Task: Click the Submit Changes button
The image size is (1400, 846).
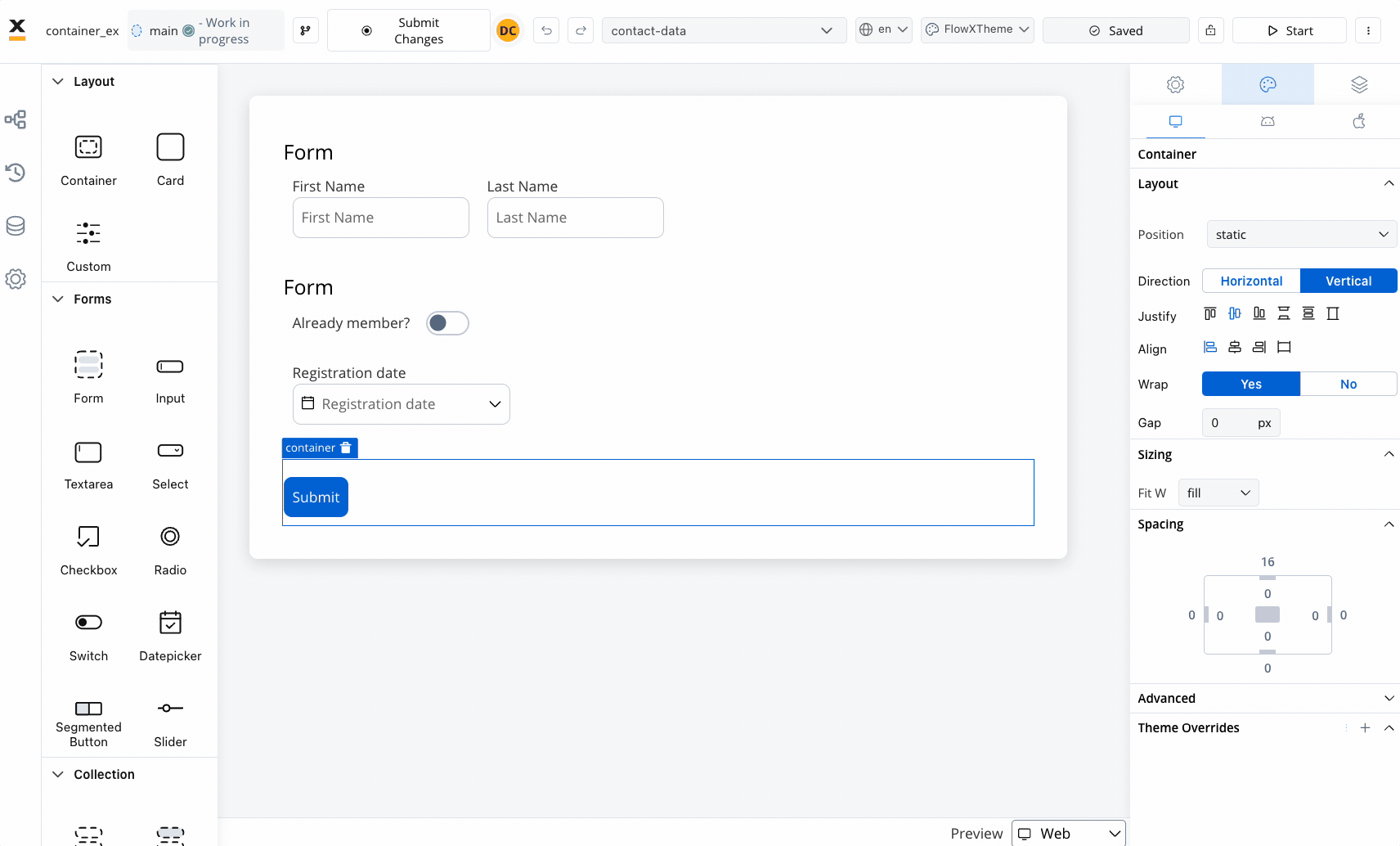Action: (409, 30)
